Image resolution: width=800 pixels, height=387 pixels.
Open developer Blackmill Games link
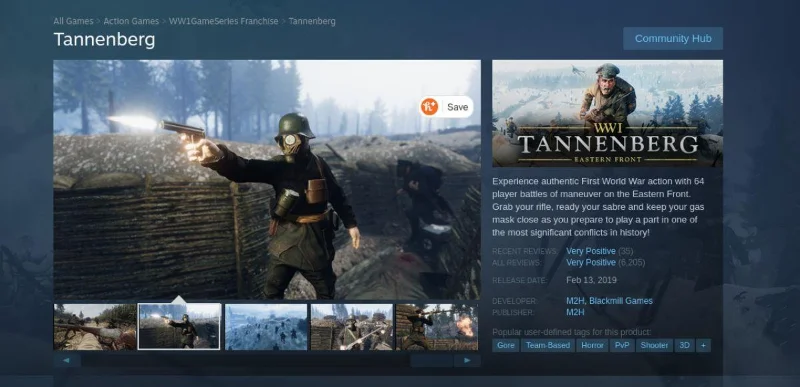point(621,301)
